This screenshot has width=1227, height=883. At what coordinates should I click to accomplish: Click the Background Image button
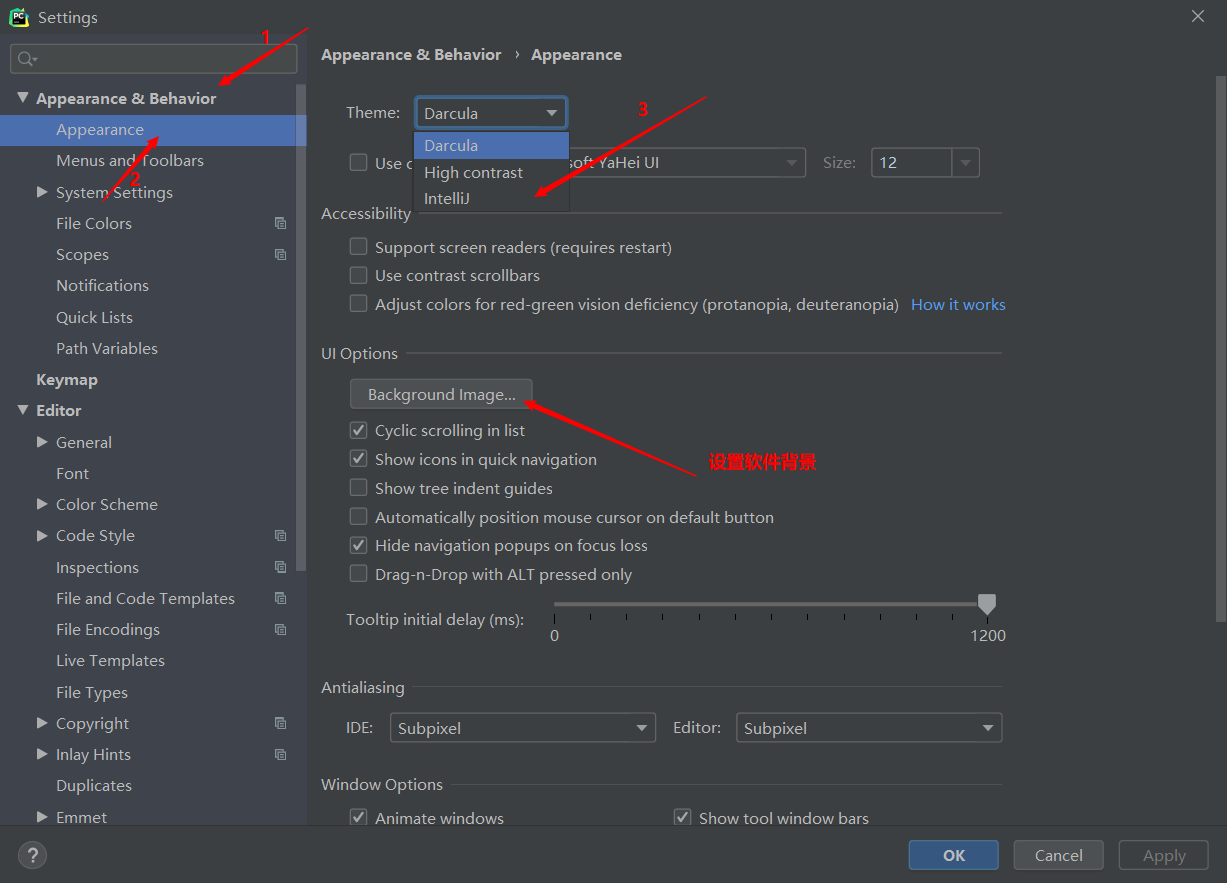[x=441, y=394]
